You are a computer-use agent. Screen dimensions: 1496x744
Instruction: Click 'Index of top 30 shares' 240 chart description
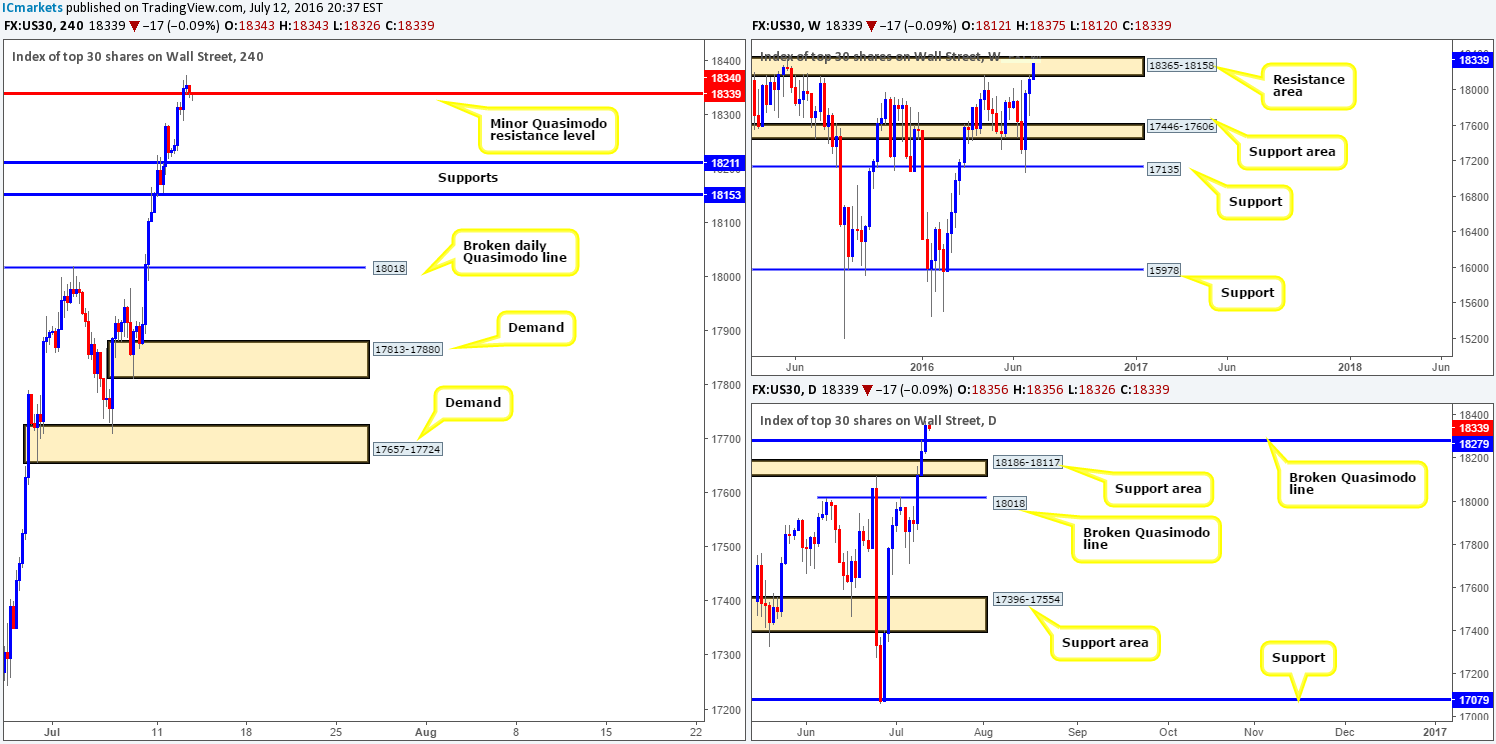click(138, 57)
